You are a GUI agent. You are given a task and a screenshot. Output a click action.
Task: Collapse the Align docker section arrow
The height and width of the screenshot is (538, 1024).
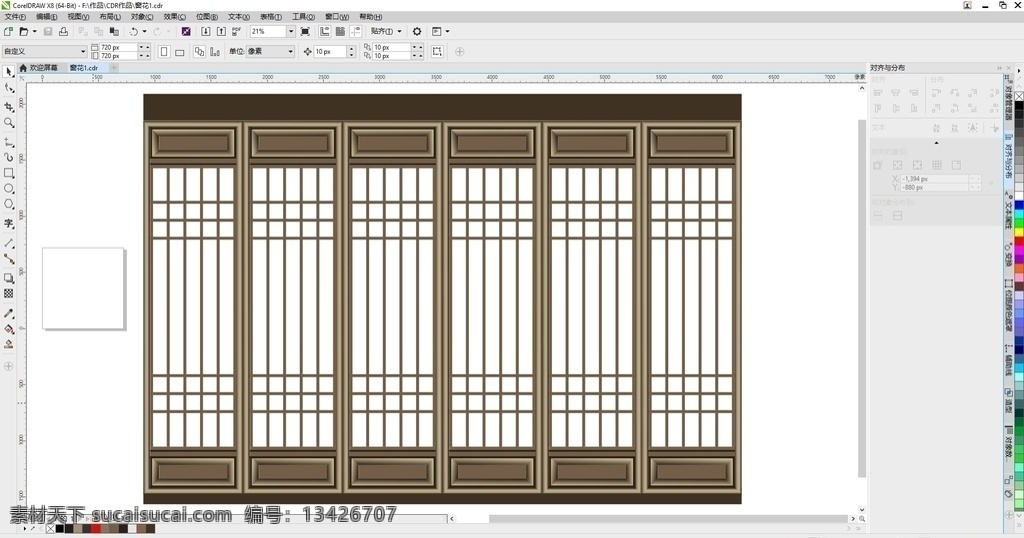coord(936,142)
